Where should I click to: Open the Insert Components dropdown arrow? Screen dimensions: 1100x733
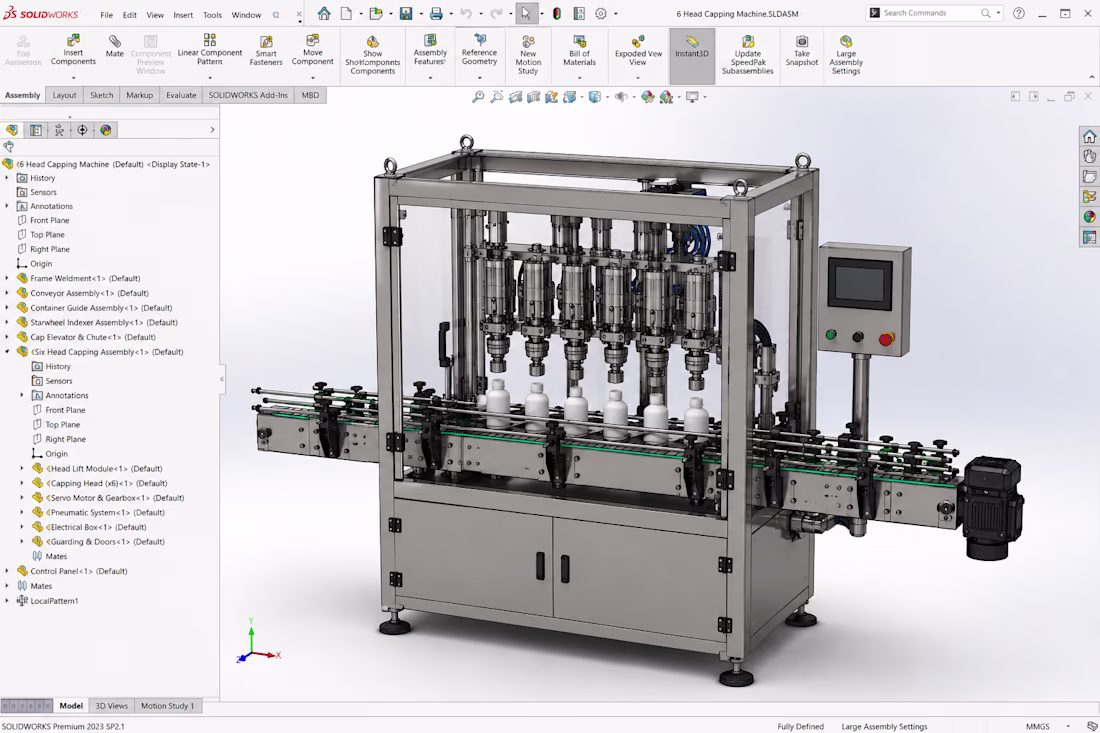pos(73,78)
